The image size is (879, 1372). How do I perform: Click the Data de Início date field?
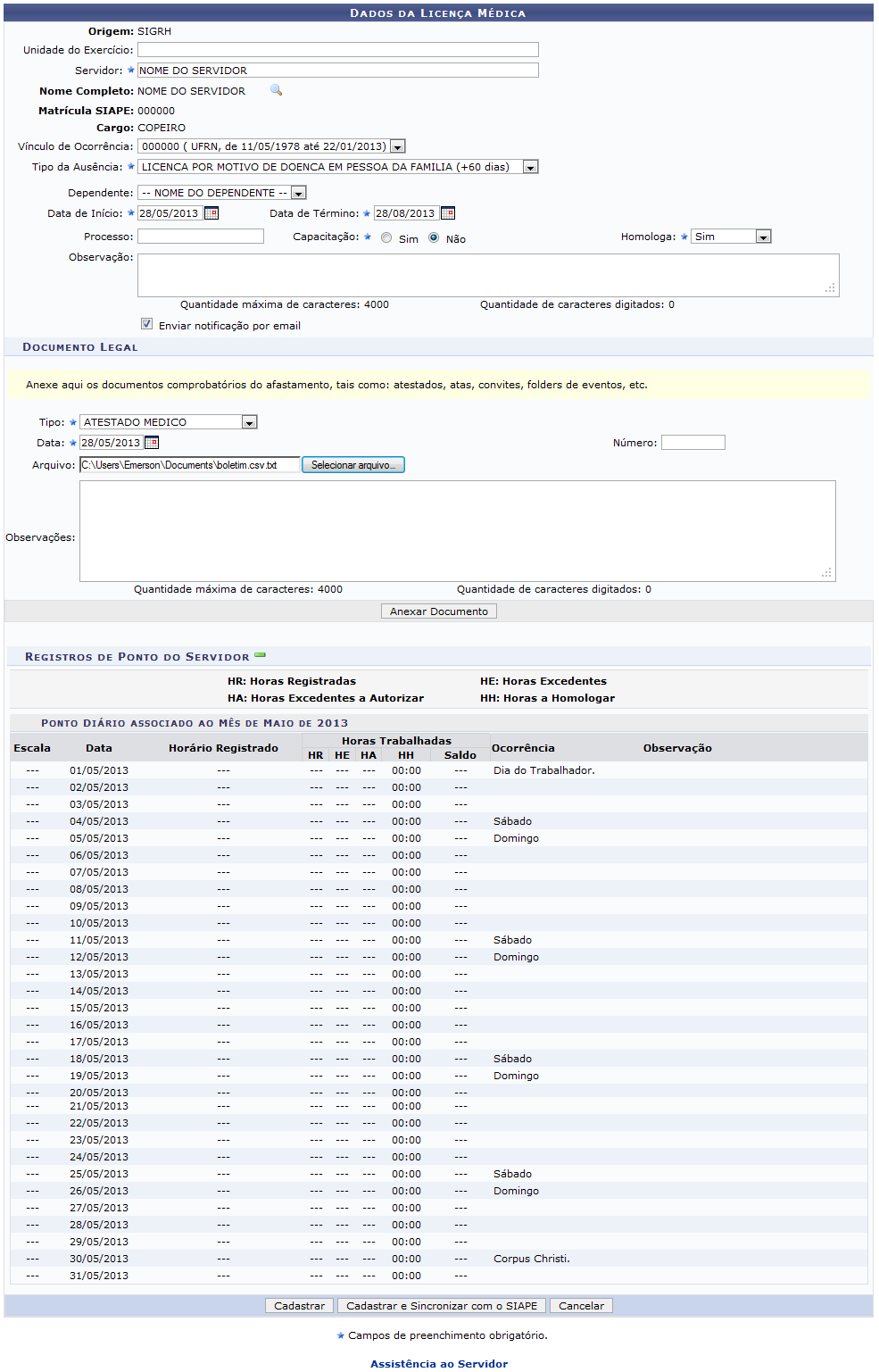(x=170, y=213)
